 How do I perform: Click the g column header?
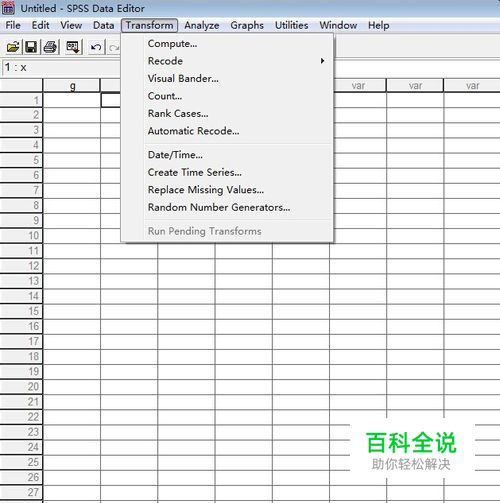[72, 86]
